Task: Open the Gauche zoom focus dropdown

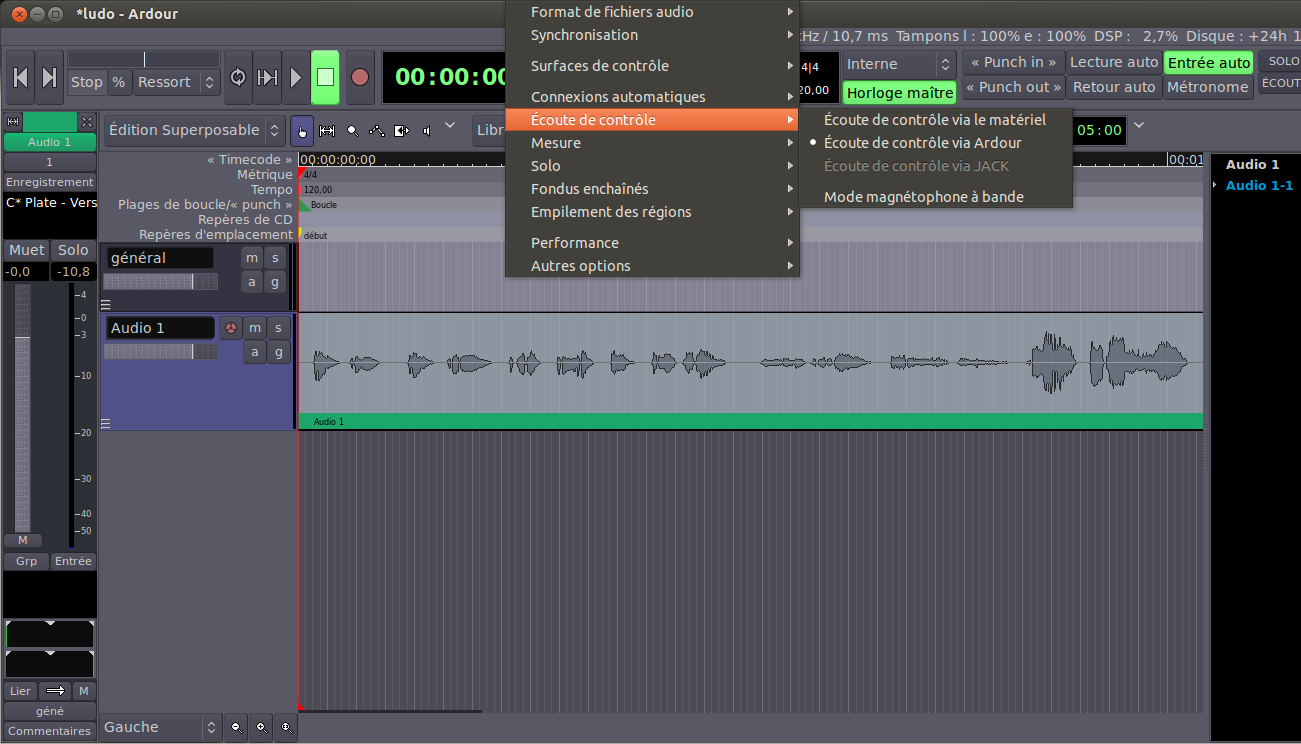Action: tap(160, 727)
